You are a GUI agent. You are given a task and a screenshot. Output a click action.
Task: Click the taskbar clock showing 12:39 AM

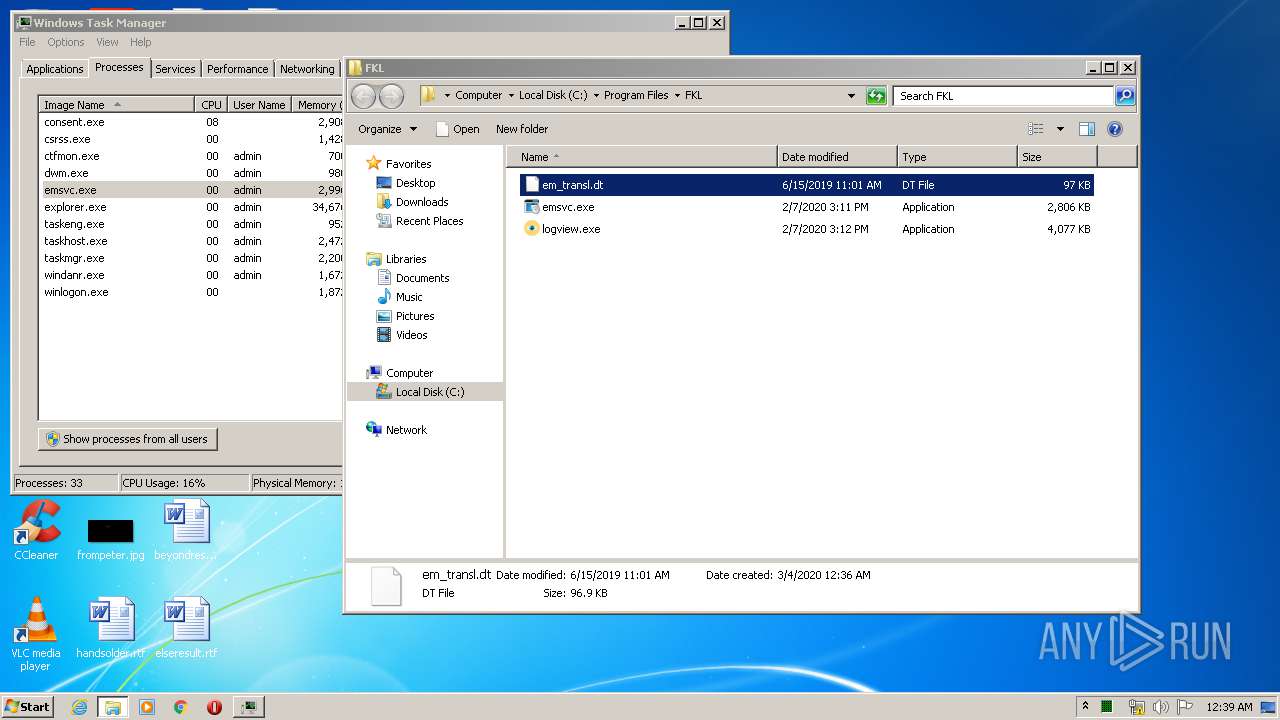tap(1229, 707)
